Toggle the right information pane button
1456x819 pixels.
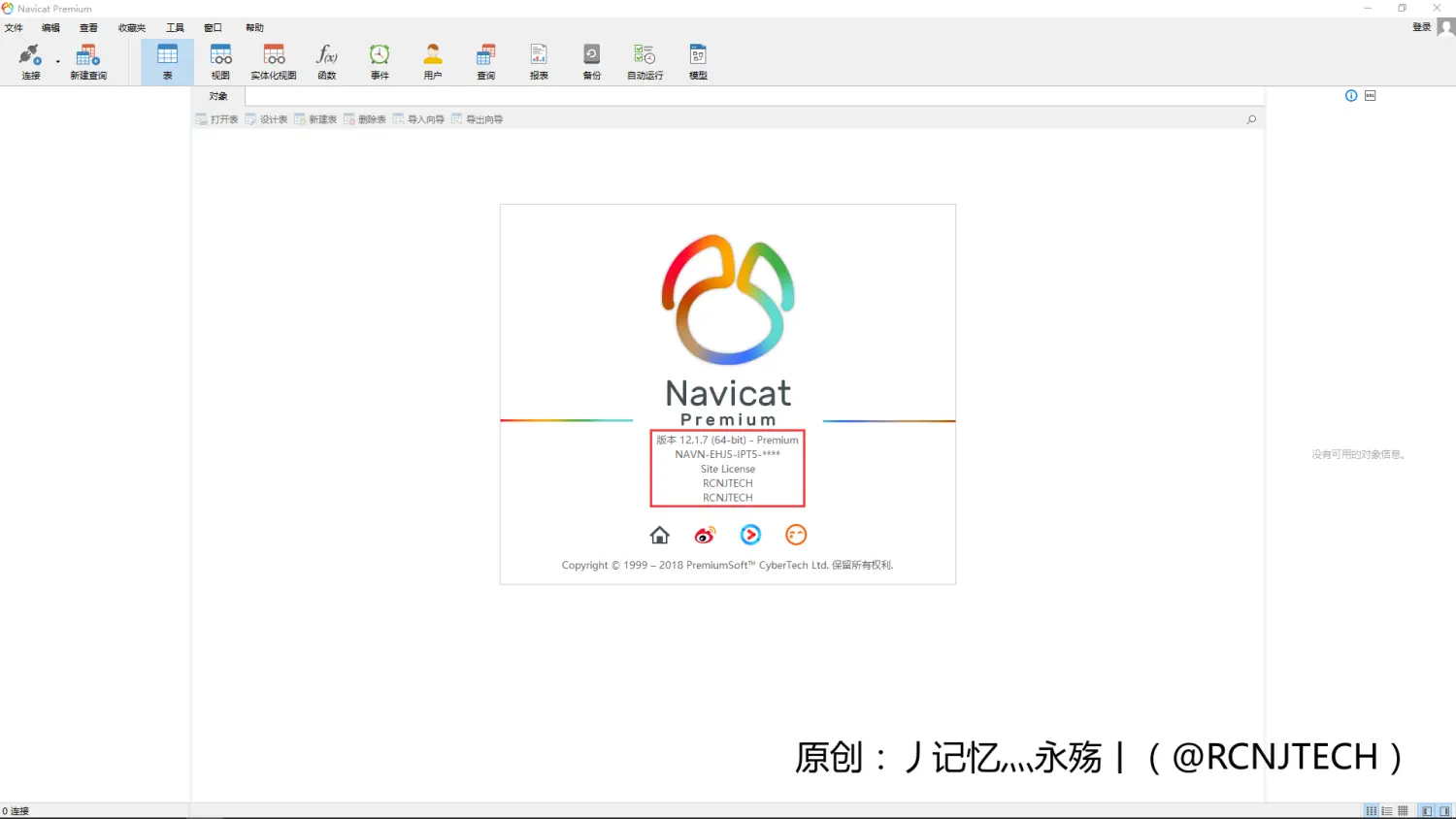pyautogui.click(x=1444, y=811)
